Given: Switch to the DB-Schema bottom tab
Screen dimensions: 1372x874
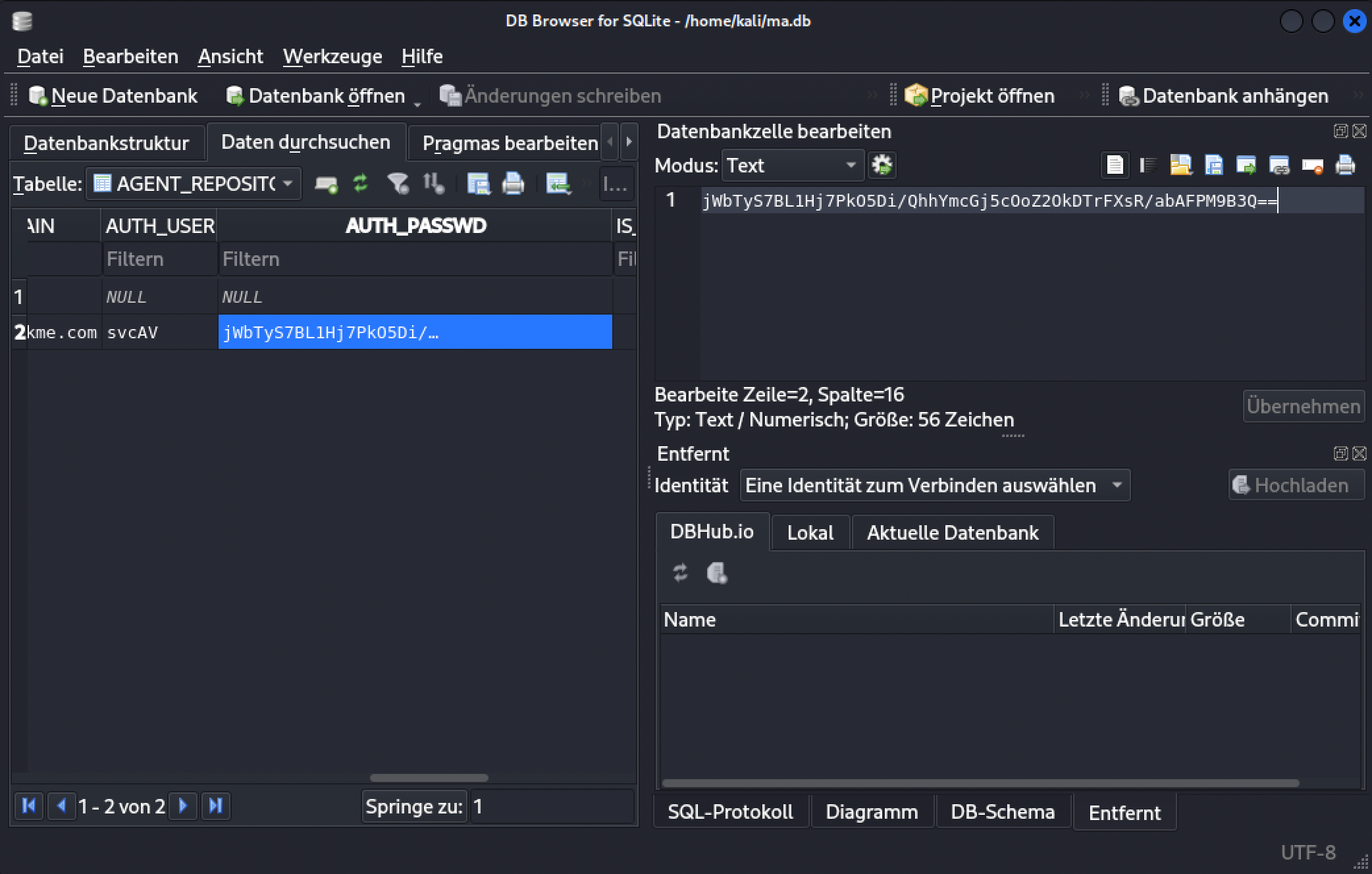Looking at the screenshot, I should 1003,811.
